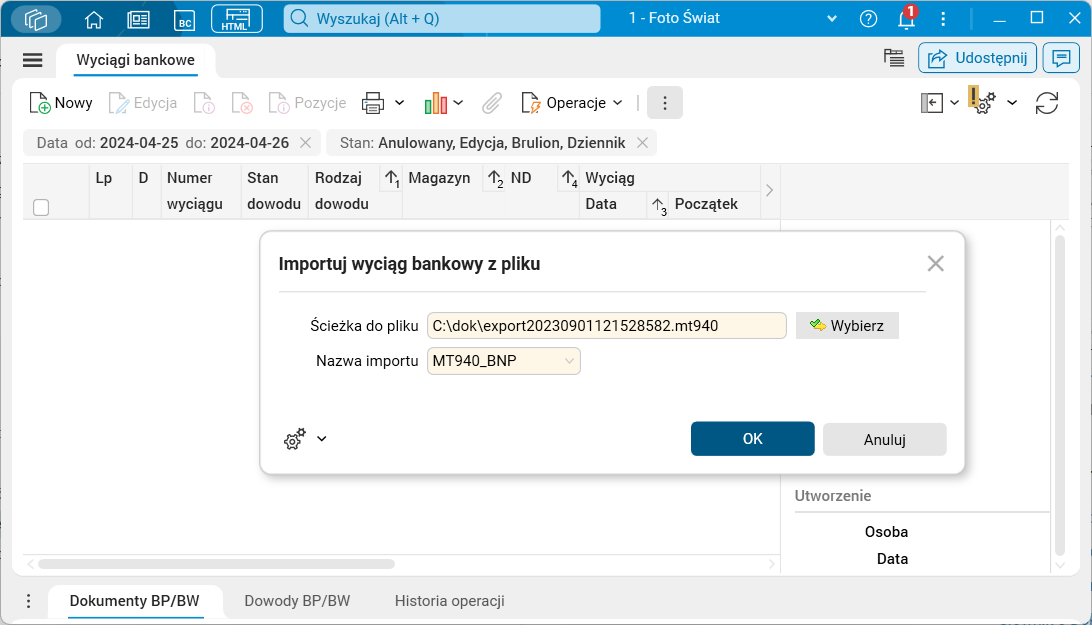
Task: Select the Dokumenty BP/BW tab
Action: [134, 601]
